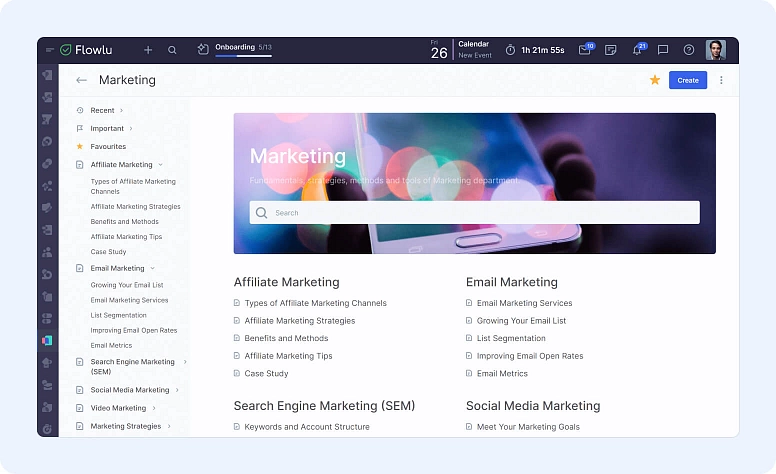Open the notes icon in top bar
This screenshot has width=776, height=474.
pos(610,49)
